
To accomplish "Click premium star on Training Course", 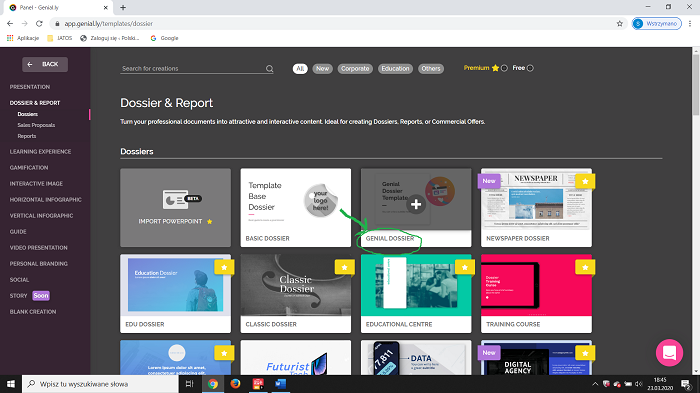I will [x=585, y=268].
